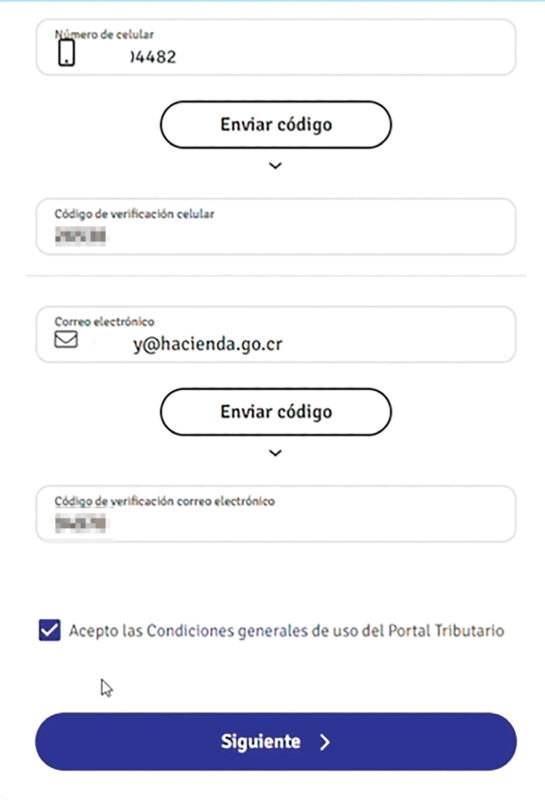Click the arrow icon inside Siguiente button
Viewport: 545px width, 800px height.
click(325, 742)
